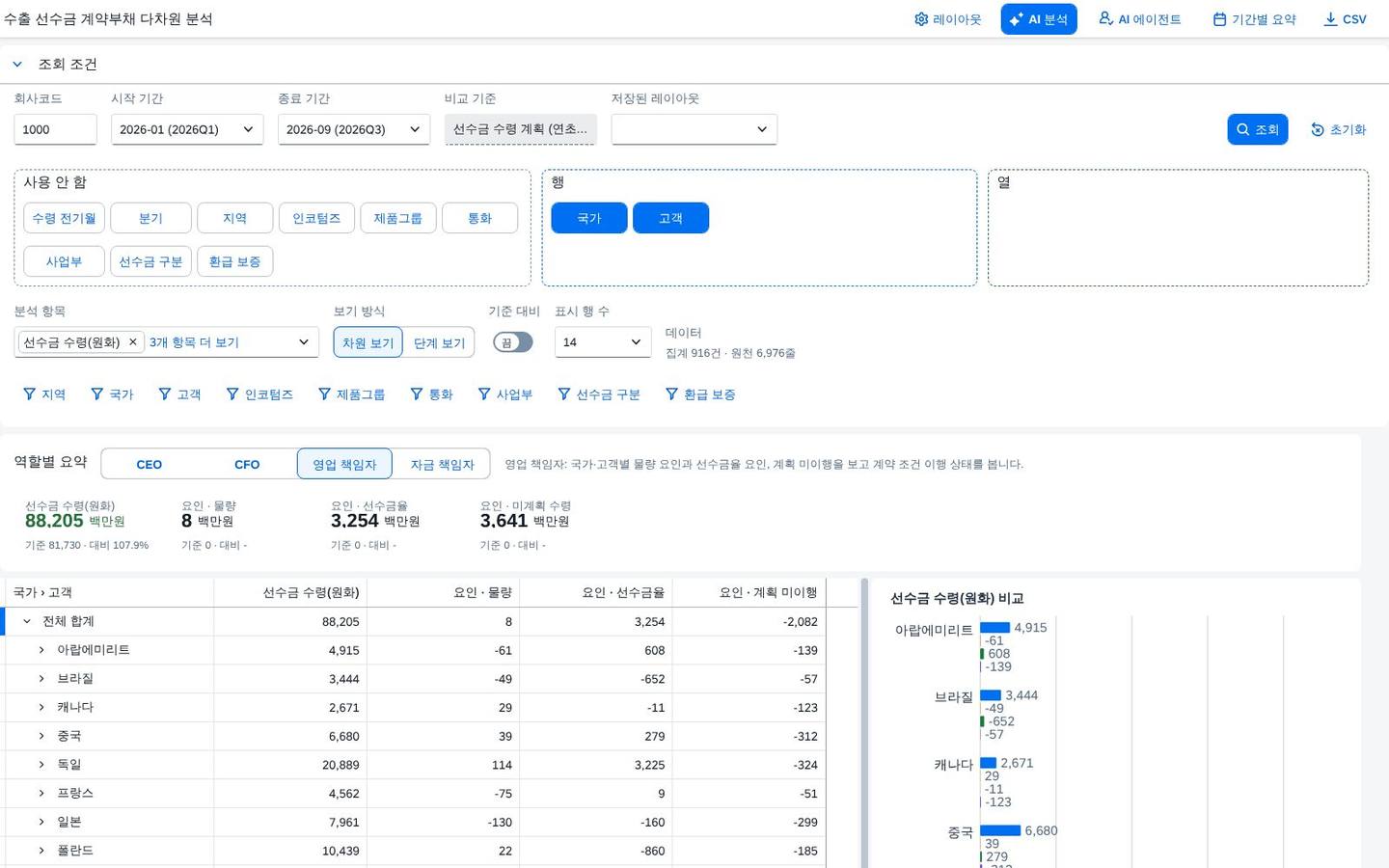Viewport: 1389px width, 868px height.
Task: Open the AI 에이전트 person icon
Action: point(1105,19)
